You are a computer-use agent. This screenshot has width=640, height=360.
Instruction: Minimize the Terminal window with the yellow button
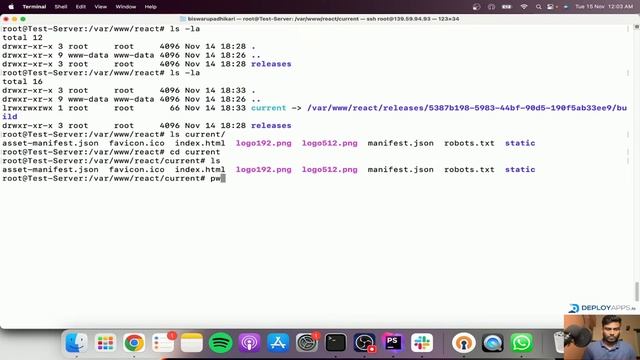tap(14, 19)
